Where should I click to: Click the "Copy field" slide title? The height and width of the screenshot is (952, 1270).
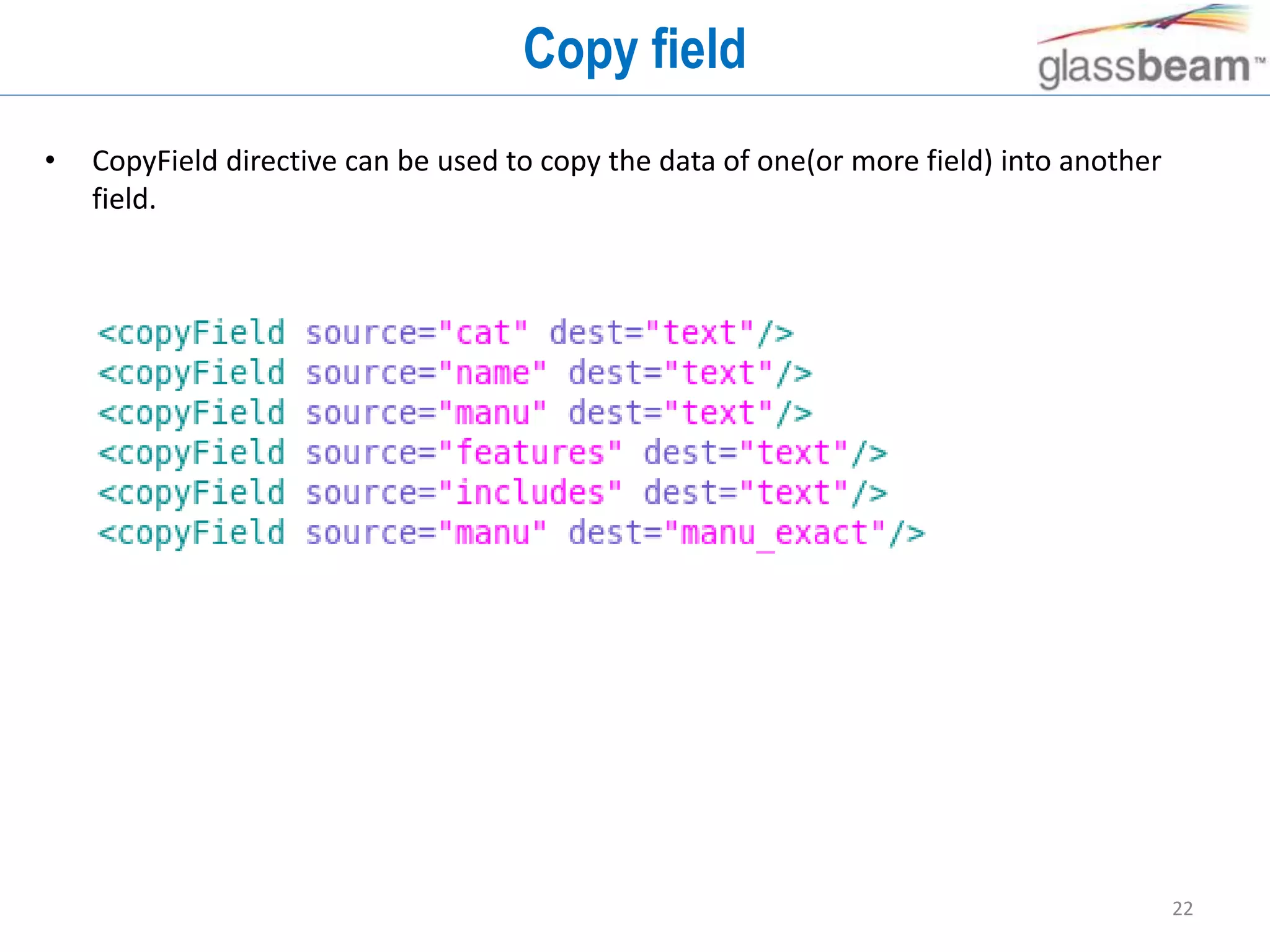[x=634, y=50]
